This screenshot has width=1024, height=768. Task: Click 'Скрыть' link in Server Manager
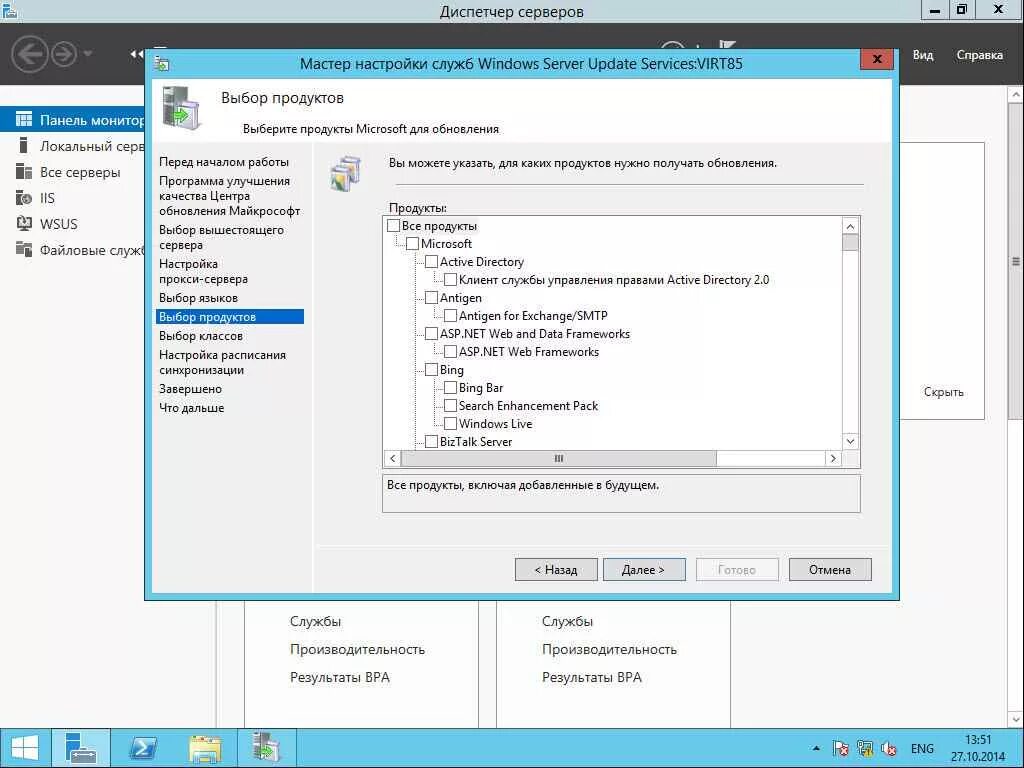point(944,392)
